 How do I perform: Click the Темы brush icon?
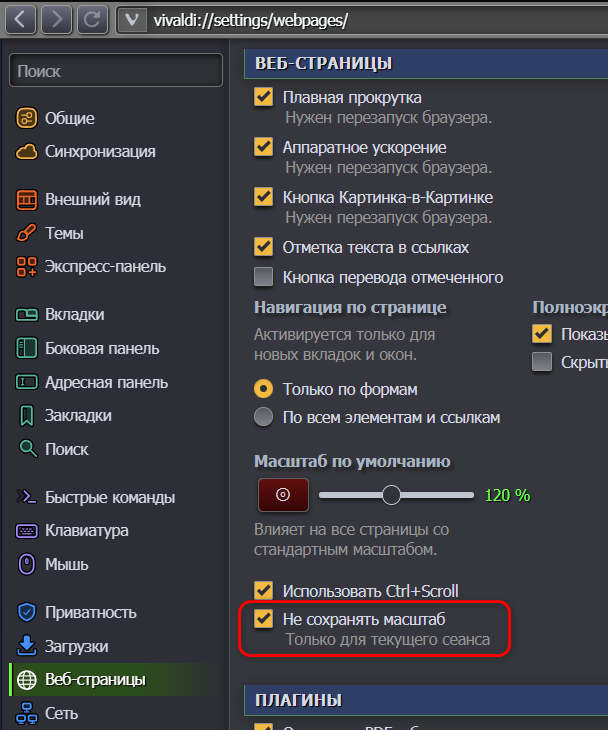(27, 233)
